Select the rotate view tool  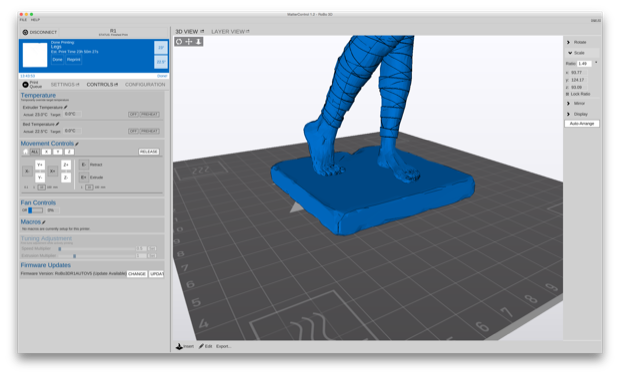click(179, 42)
